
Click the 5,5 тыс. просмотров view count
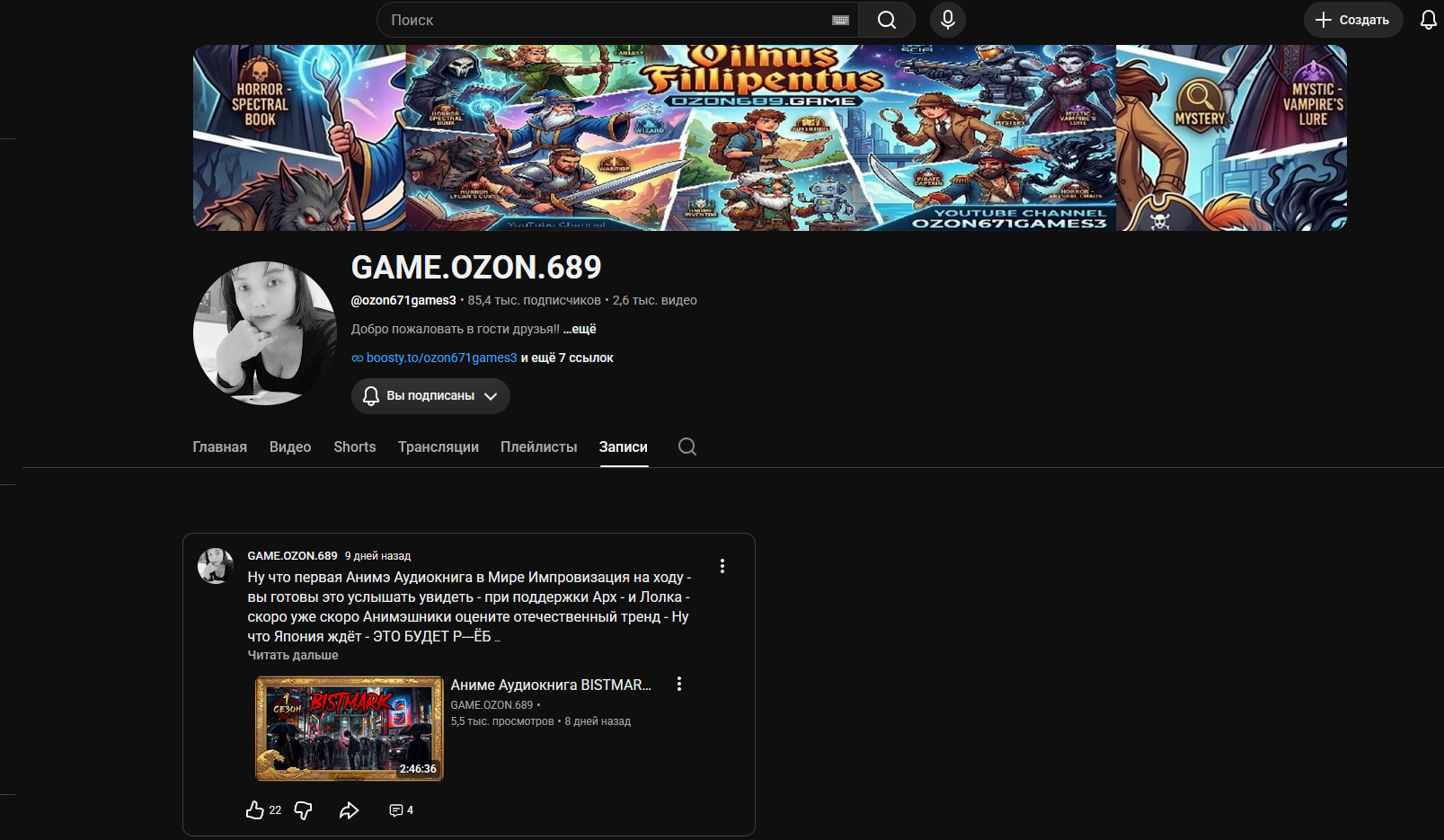(x=502, y=721)
